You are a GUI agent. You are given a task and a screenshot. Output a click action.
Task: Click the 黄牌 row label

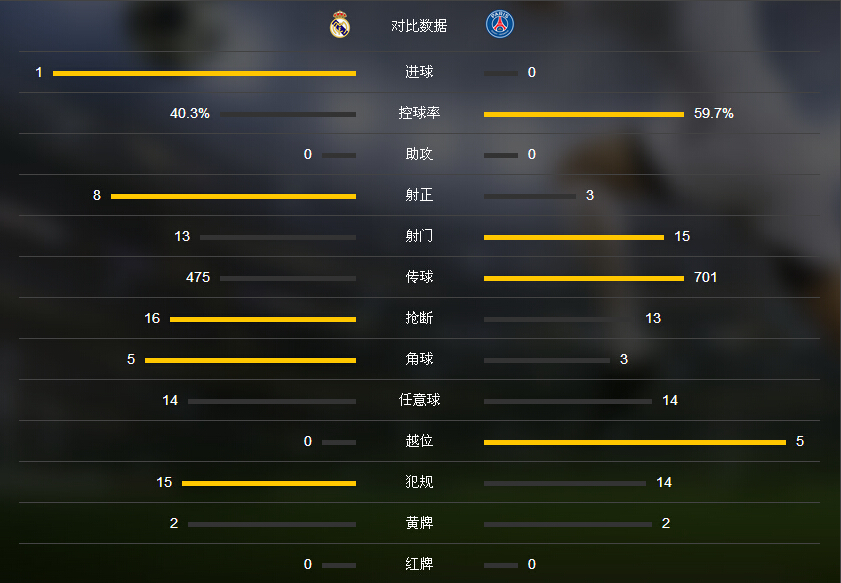coord(419,523)
